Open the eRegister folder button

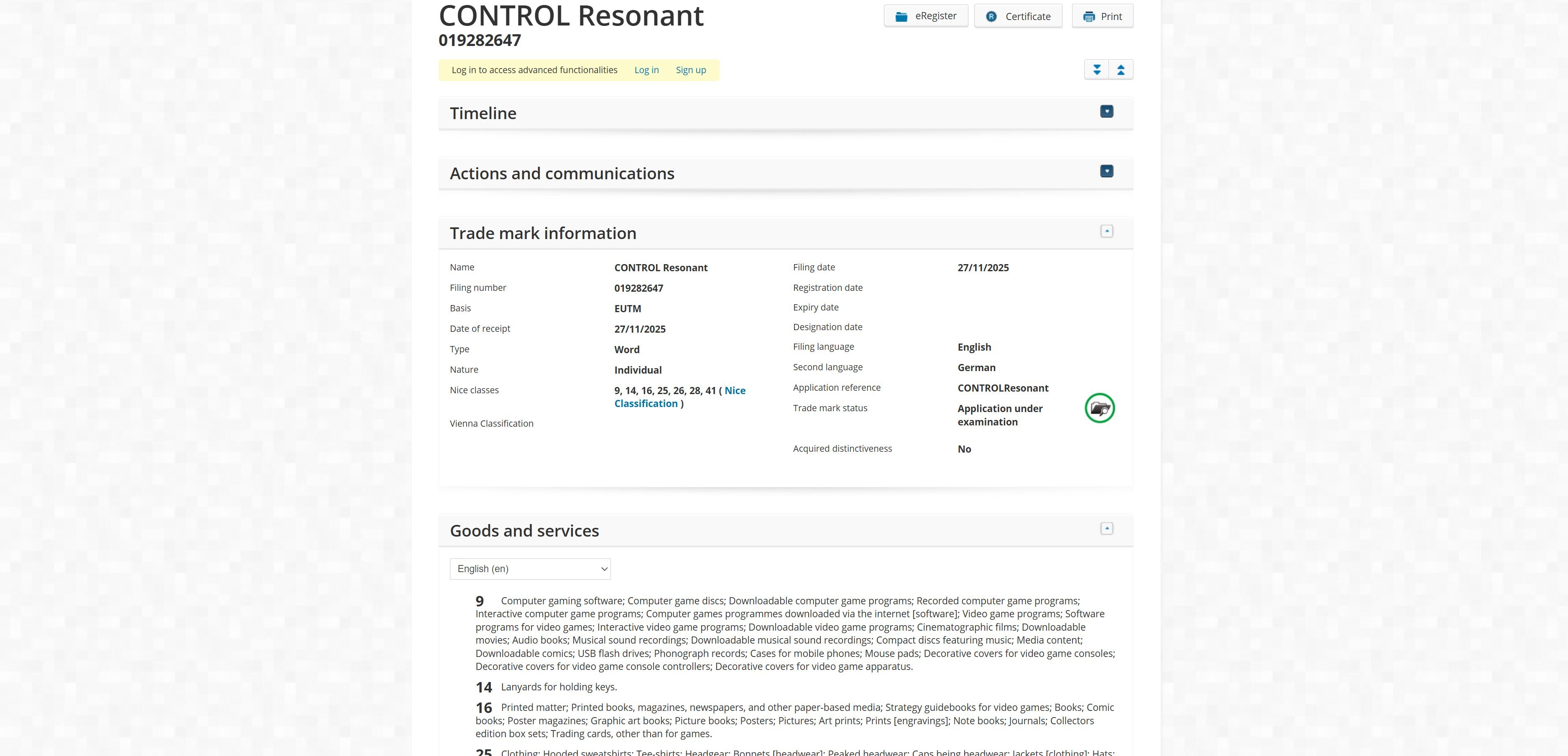[926, 16]
